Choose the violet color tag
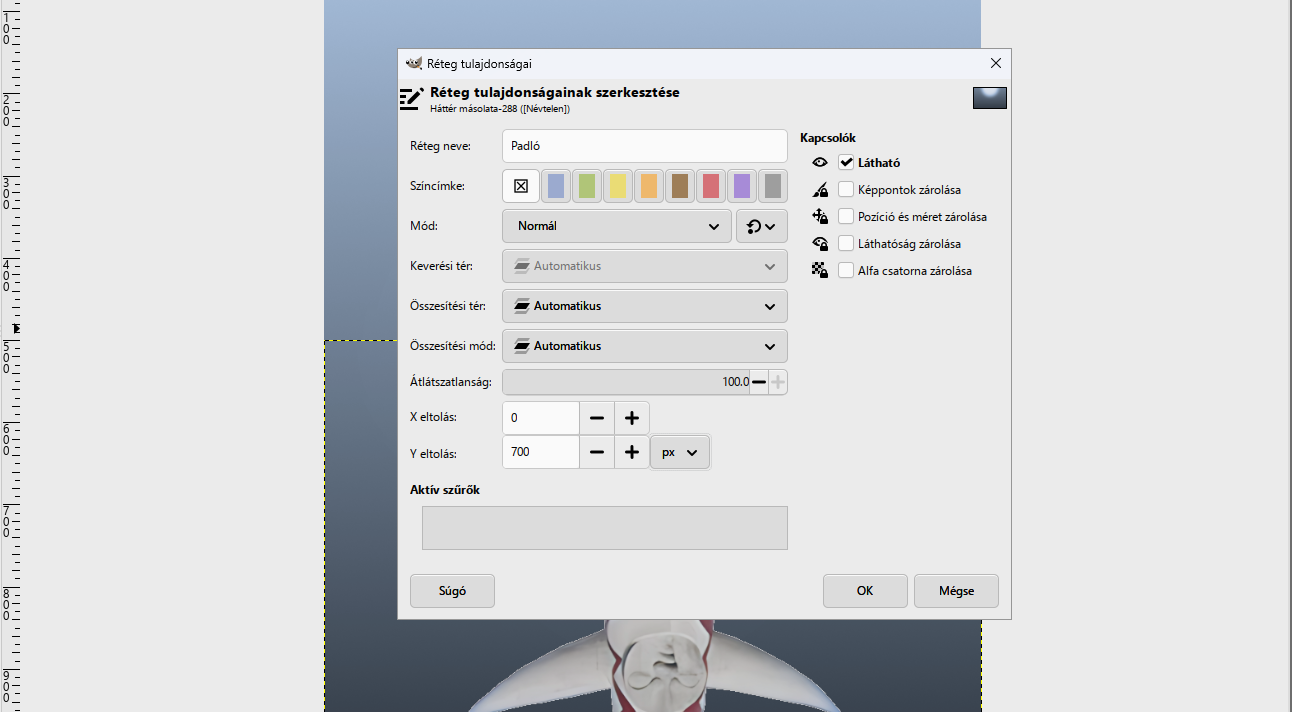This screenshot has height=712, width=1292. click(x=742, y=186)
